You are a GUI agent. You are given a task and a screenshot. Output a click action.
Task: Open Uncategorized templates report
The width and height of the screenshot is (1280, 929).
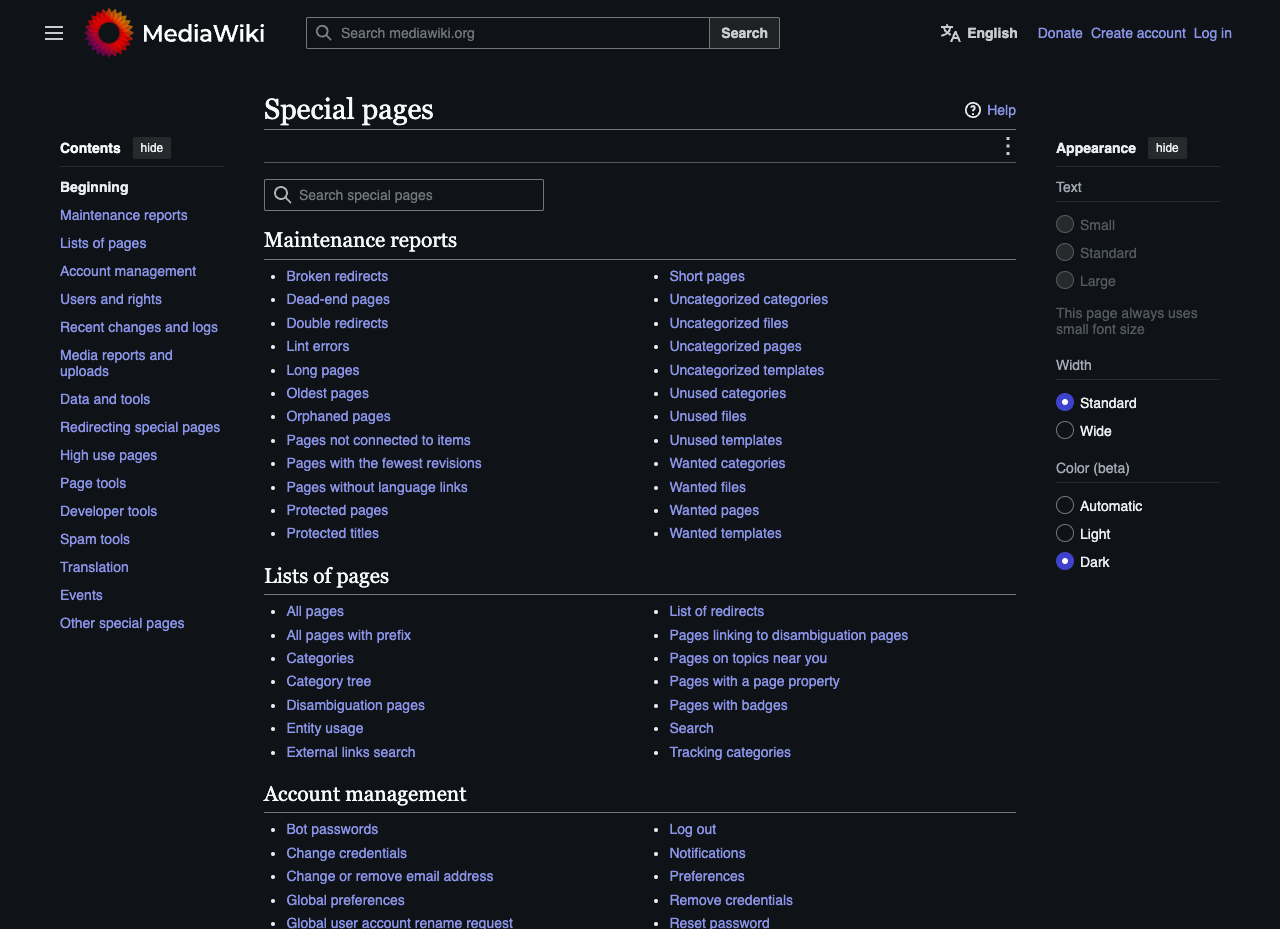tap(747, 370)
